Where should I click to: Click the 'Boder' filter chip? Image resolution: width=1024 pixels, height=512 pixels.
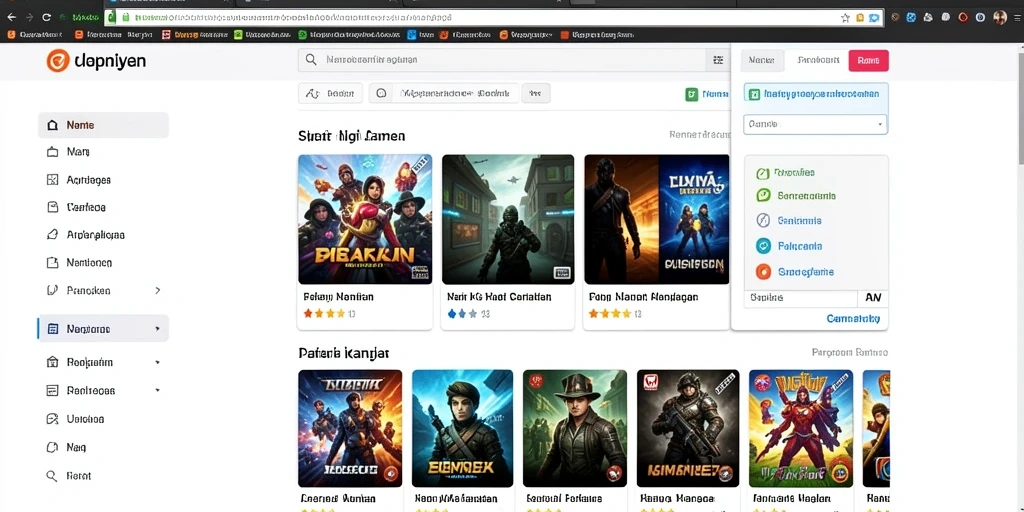(x=330, y=93)
